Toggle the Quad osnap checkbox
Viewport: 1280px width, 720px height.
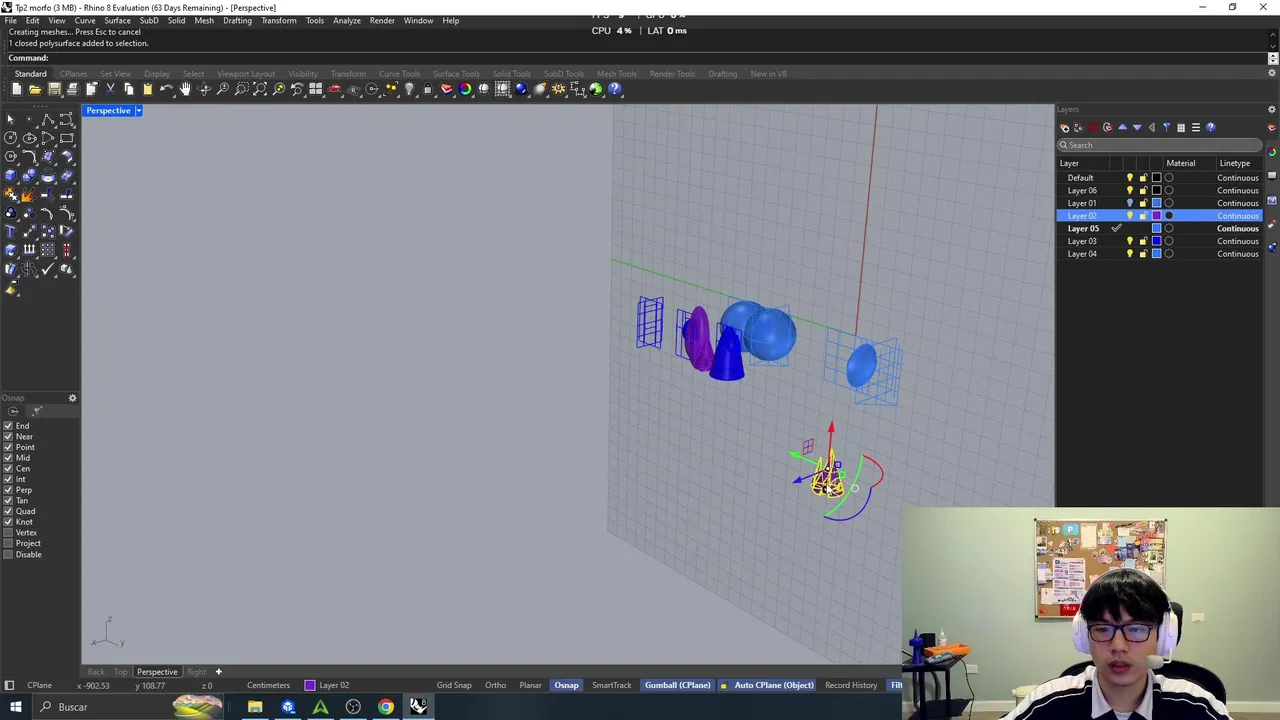click(x=8, y=511)
